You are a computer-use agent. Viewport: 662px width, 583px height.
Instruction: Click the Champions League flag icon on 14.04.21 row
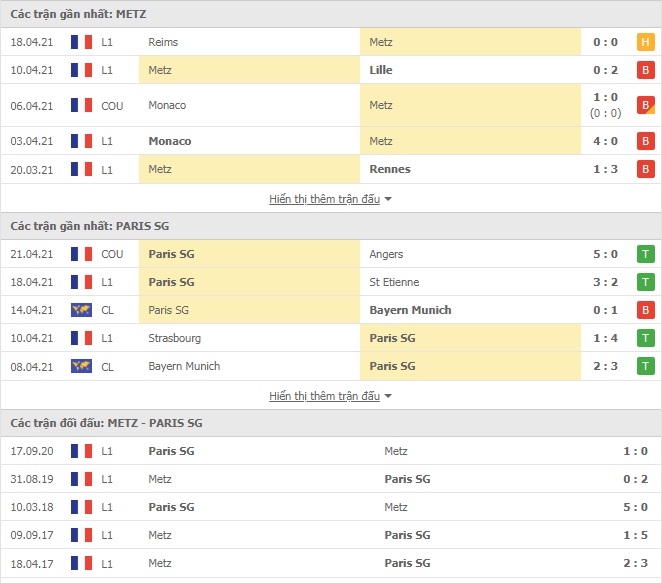click(81, 310)
